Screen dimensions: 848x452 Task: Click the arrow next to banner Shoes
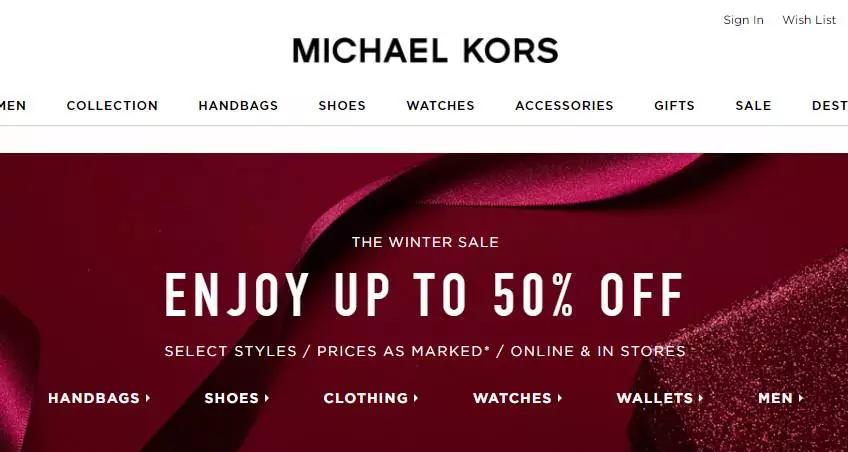pos(267,398)
